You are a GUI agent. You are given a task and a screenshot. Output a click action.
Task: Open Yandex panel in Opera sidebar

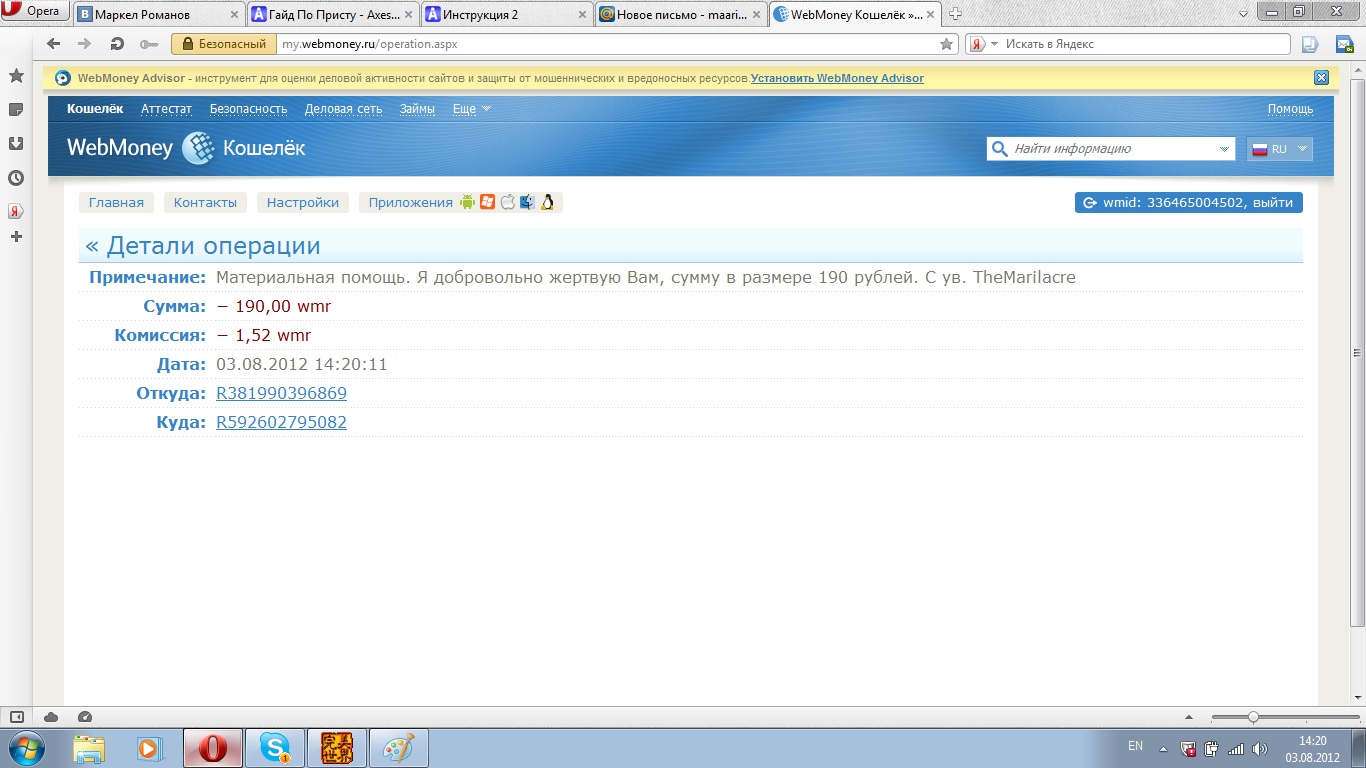pyautogui.click(x=16, y=211)
